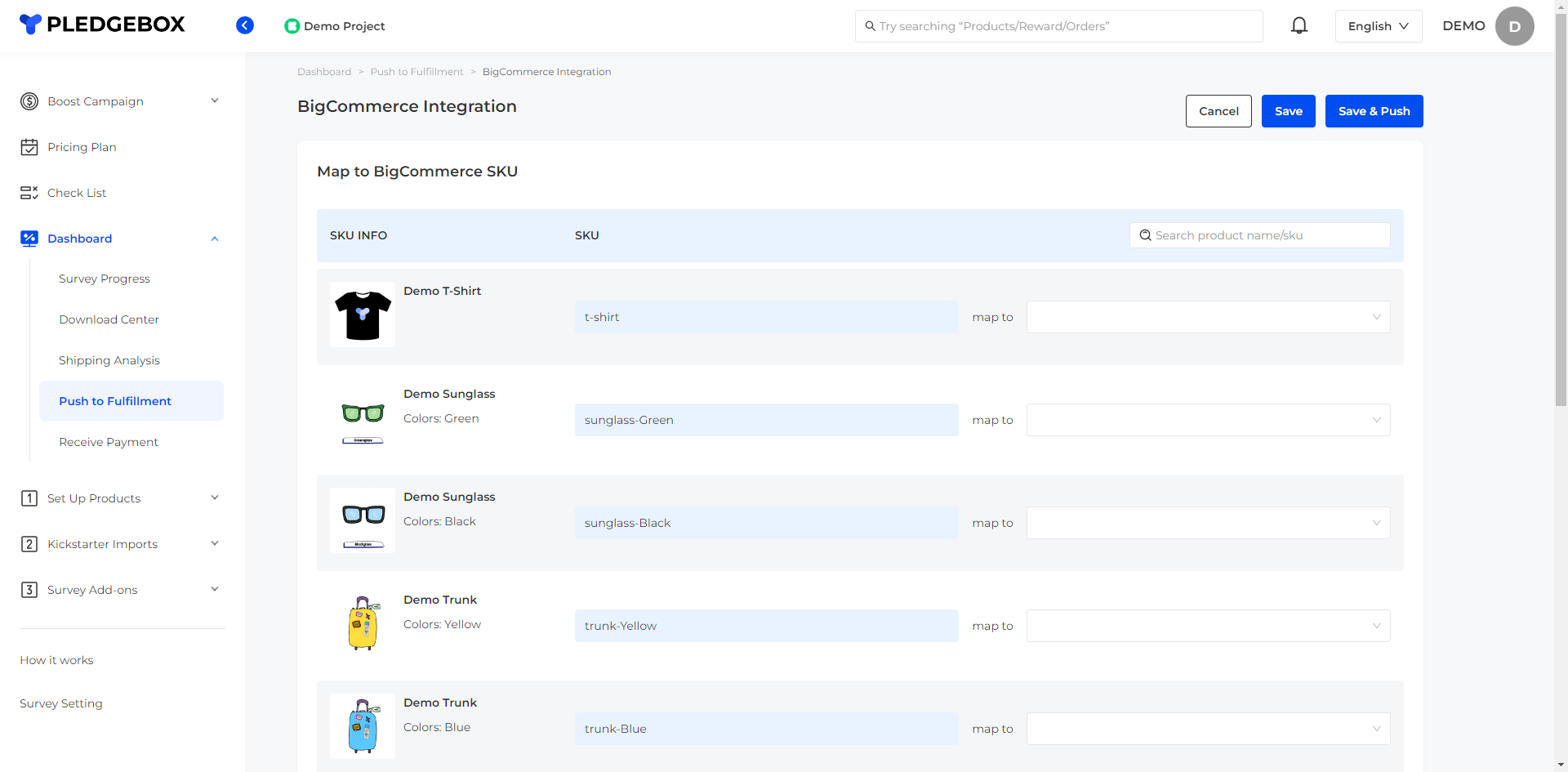
Task: Open Pricing Plan in the sidebar
Action: pyautogui.click(x=82, y=147)
